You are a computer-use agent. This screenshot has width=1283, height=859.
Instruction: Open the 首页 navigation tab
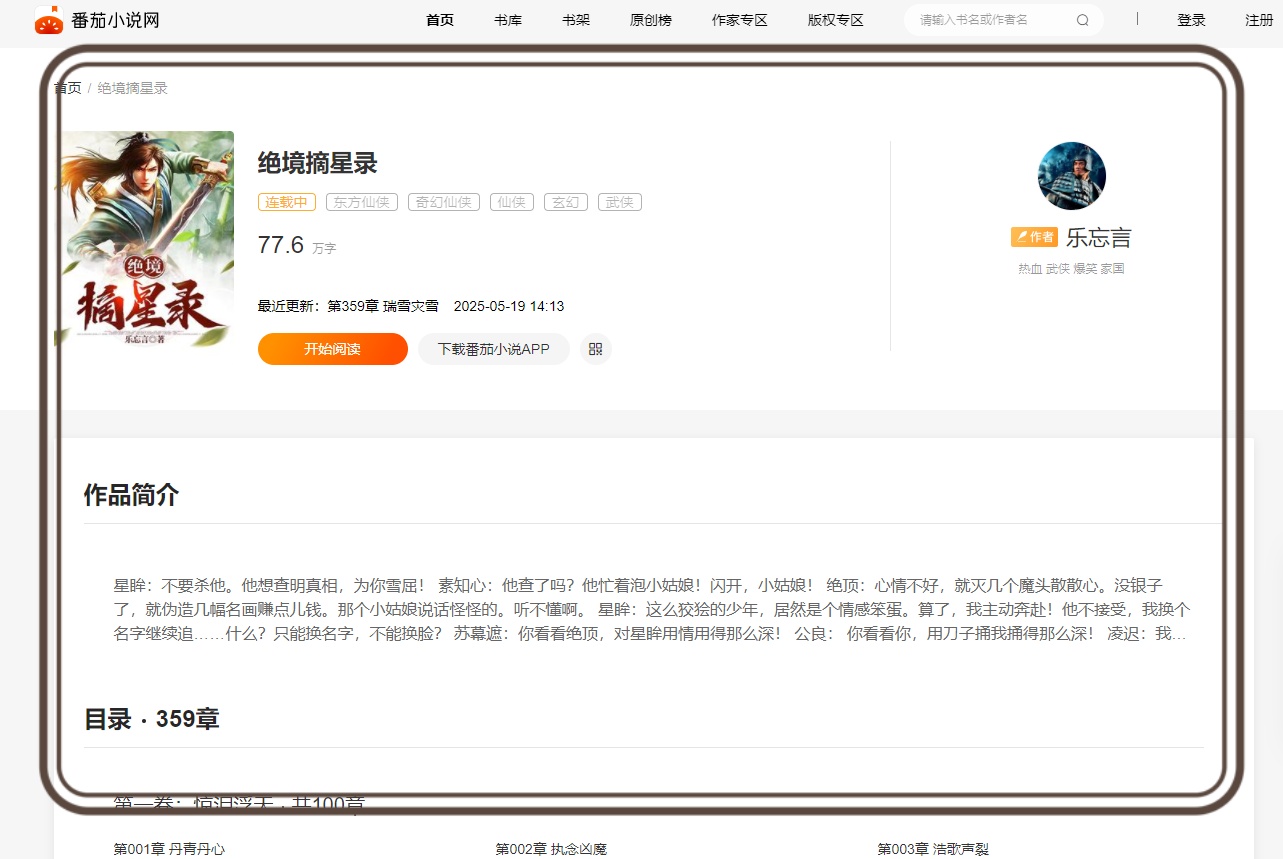pos(440,20)
